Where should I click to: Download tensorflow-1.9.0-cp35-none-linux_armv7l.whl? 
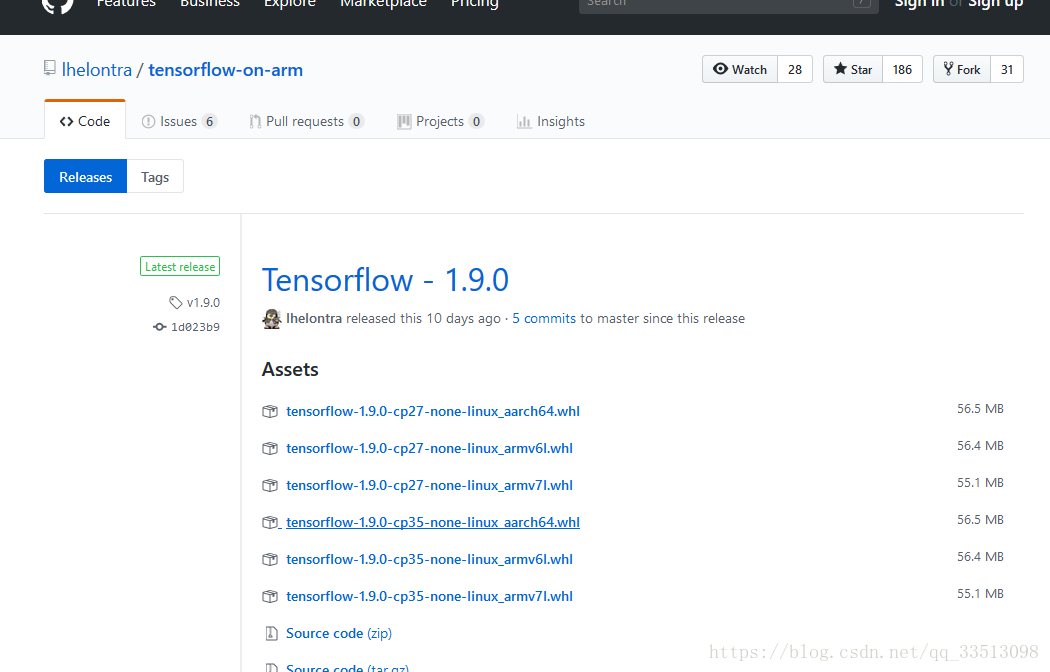[429, 596]
